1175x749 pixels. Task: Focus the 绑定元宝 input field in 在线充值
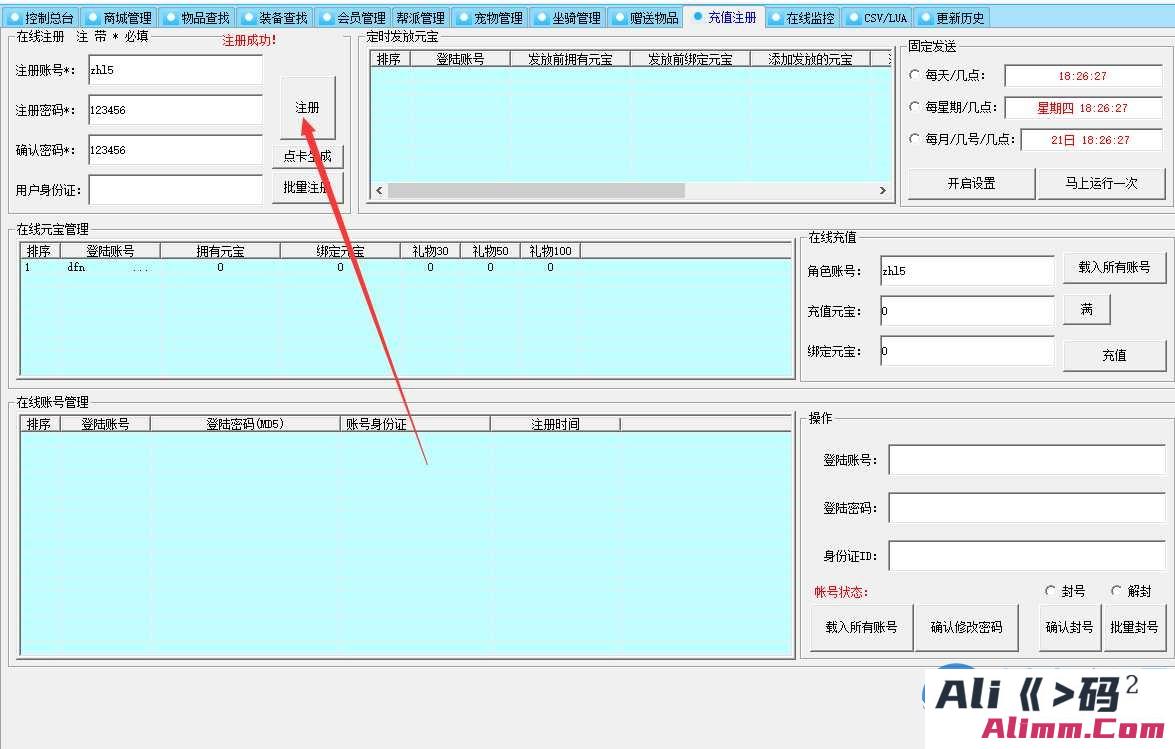[967, 351]
